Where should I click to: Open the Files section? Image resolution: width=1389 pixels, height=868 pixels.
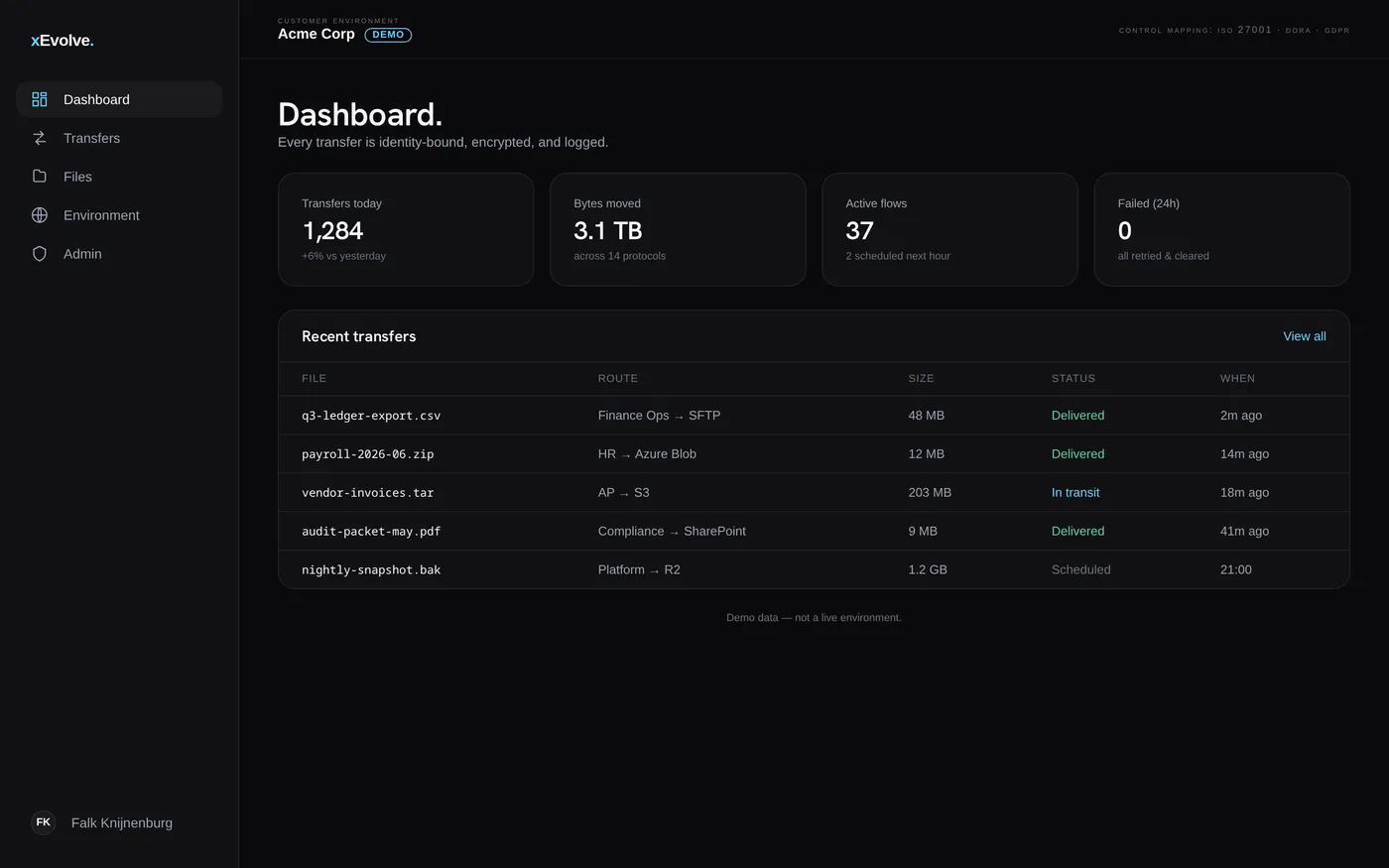pos(119,177)
